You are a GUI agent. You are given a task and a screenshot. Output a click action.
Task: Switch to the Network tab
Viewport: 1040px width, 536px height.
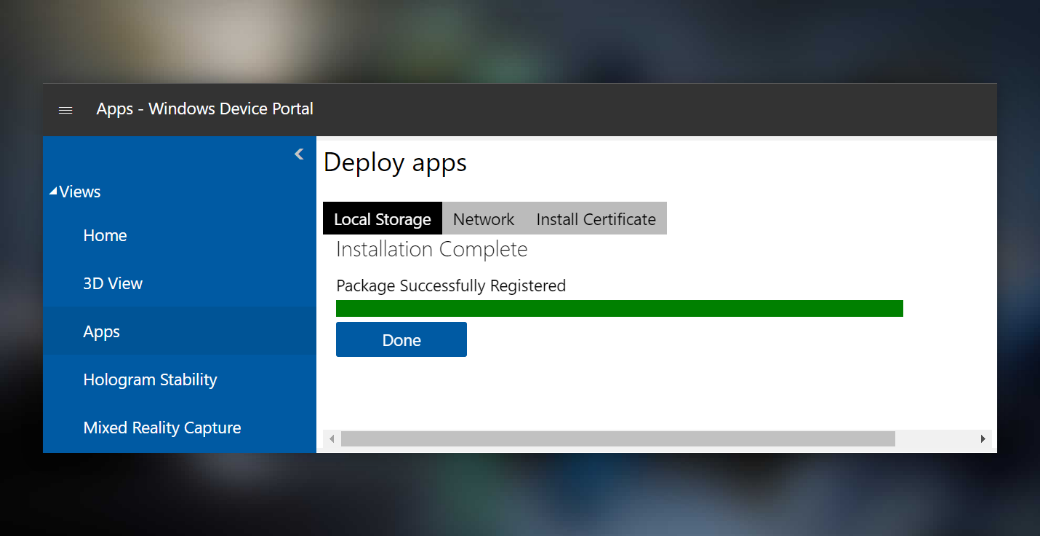tap(484, 219)
